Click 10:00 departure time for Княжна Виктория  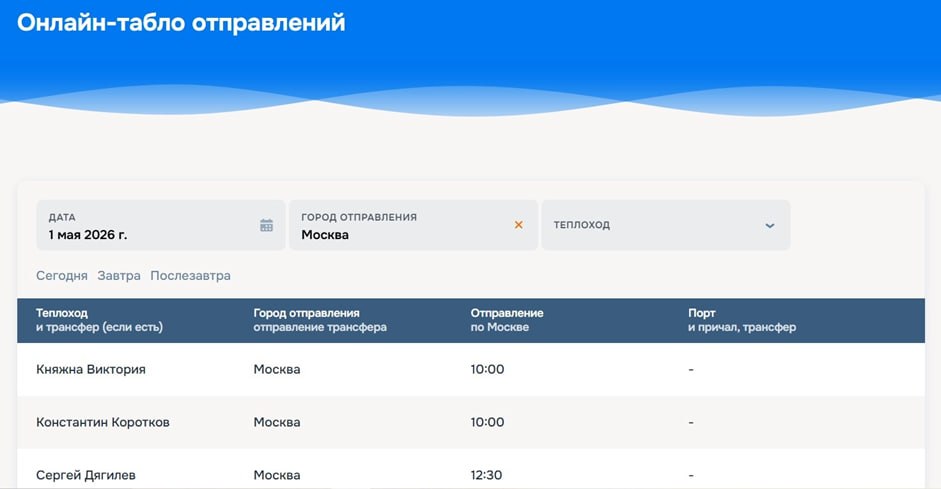pos(488,369)
